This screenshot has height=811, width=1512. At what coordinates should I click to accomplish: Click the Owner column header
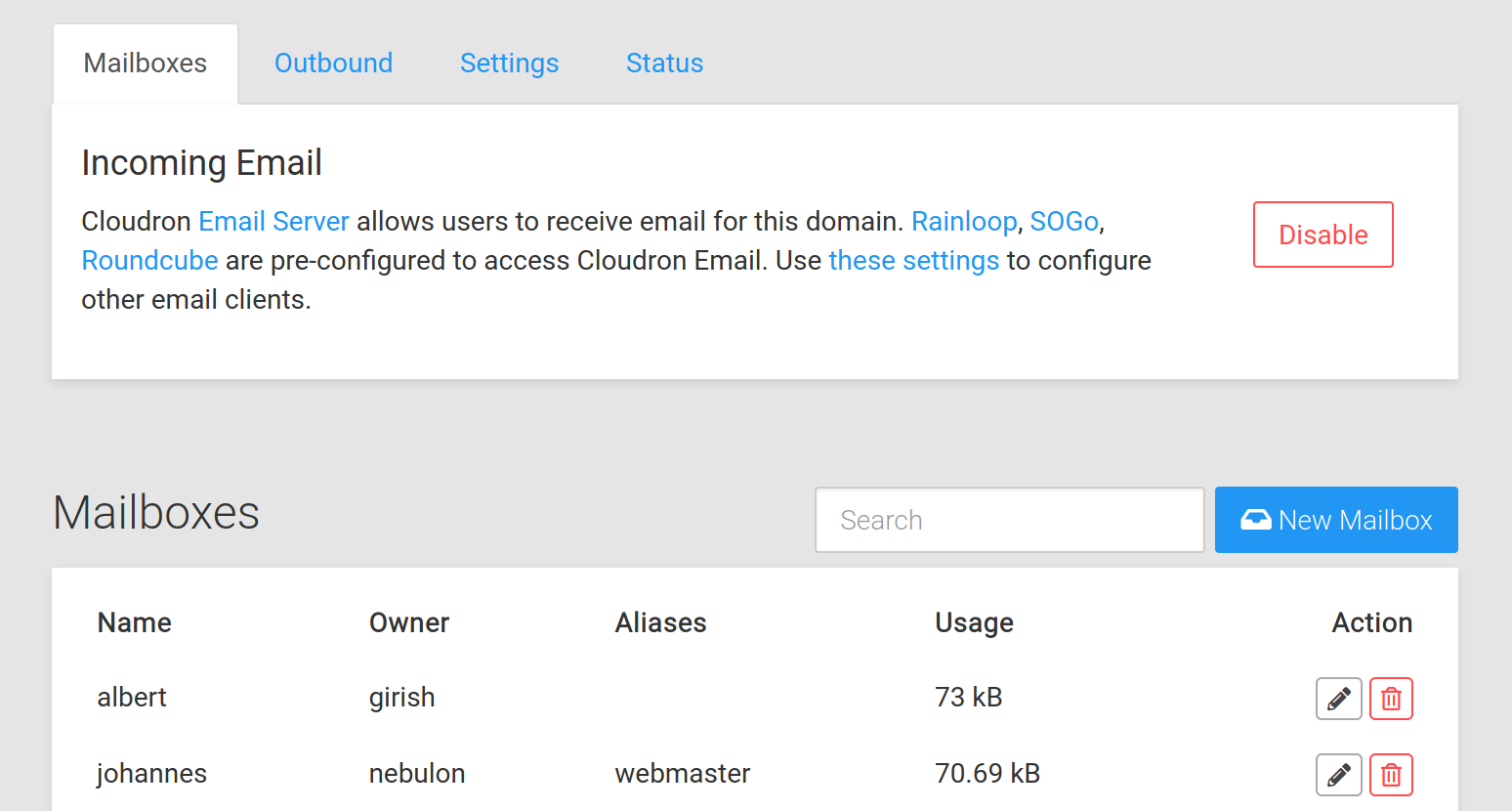click(409, 622)
